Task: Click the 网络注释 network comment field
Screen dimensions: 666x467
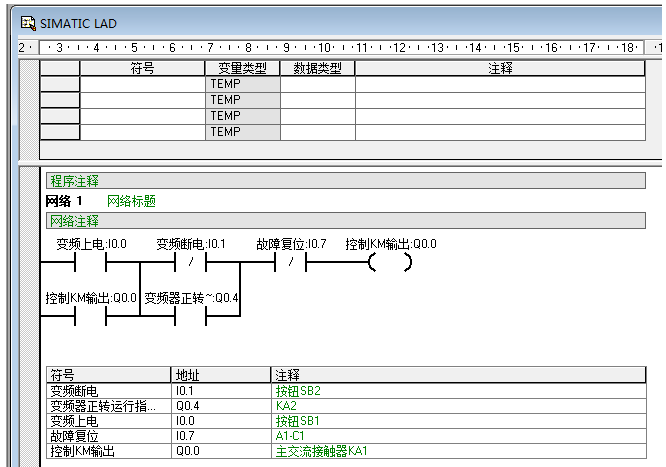Action: (345, 221)
